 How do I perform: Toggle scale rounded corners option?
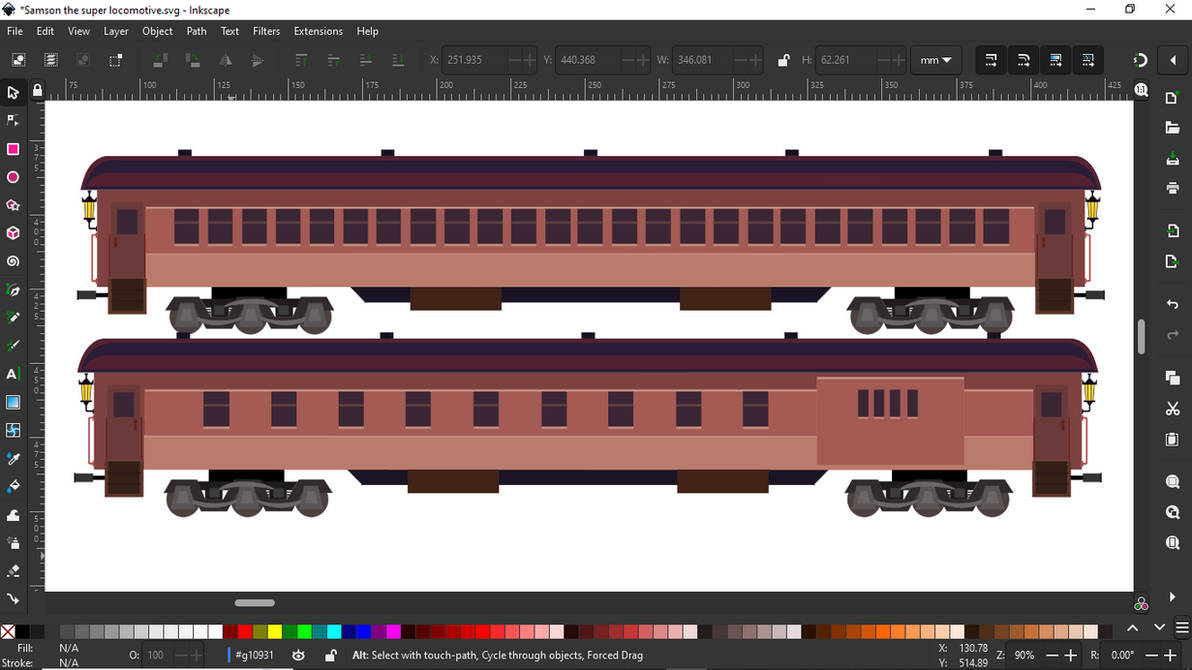(x=1024, y=60)
